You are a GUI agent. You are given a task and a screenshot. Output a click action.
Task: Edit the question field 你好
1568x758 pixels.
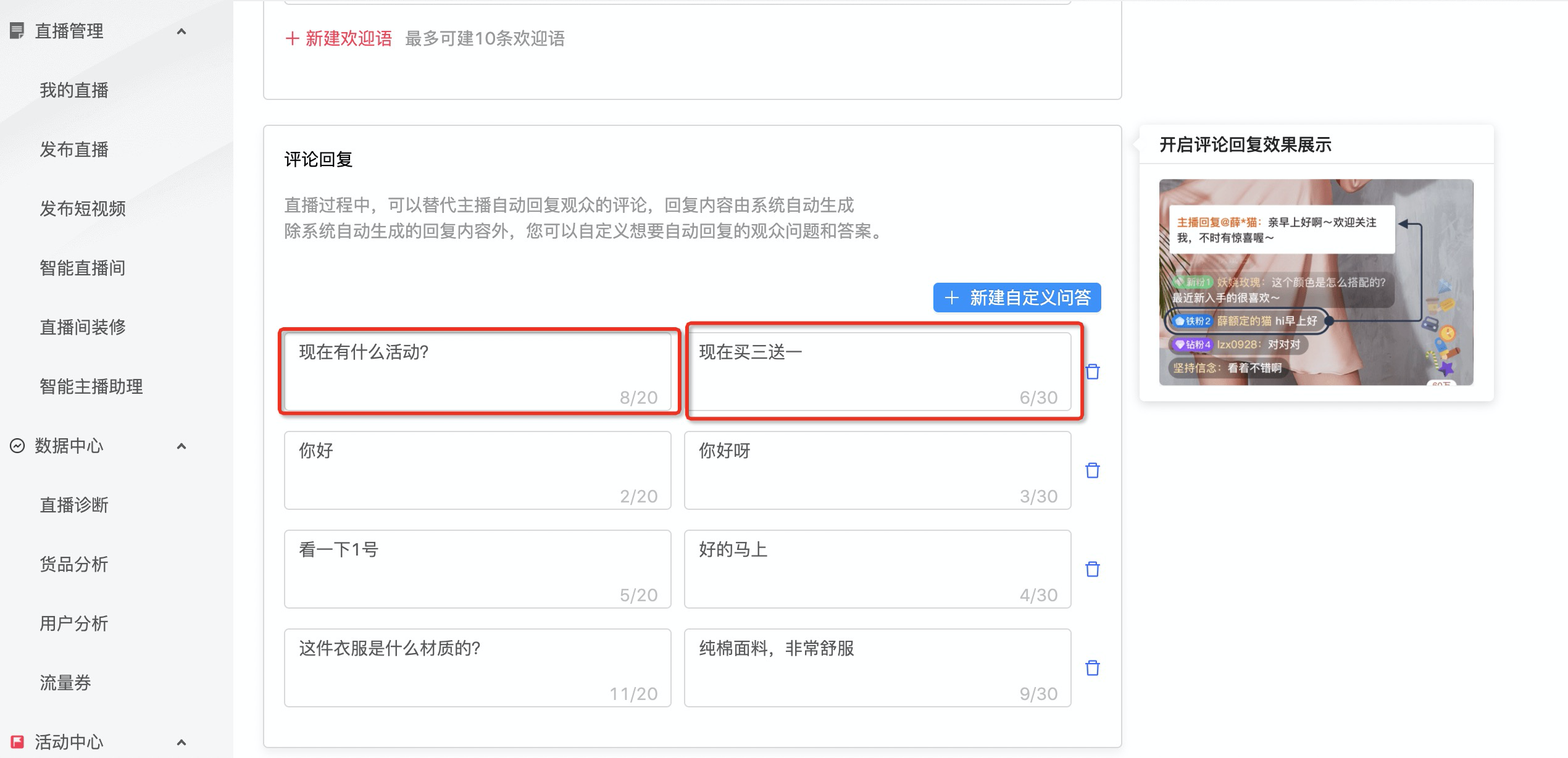point(478,470)
